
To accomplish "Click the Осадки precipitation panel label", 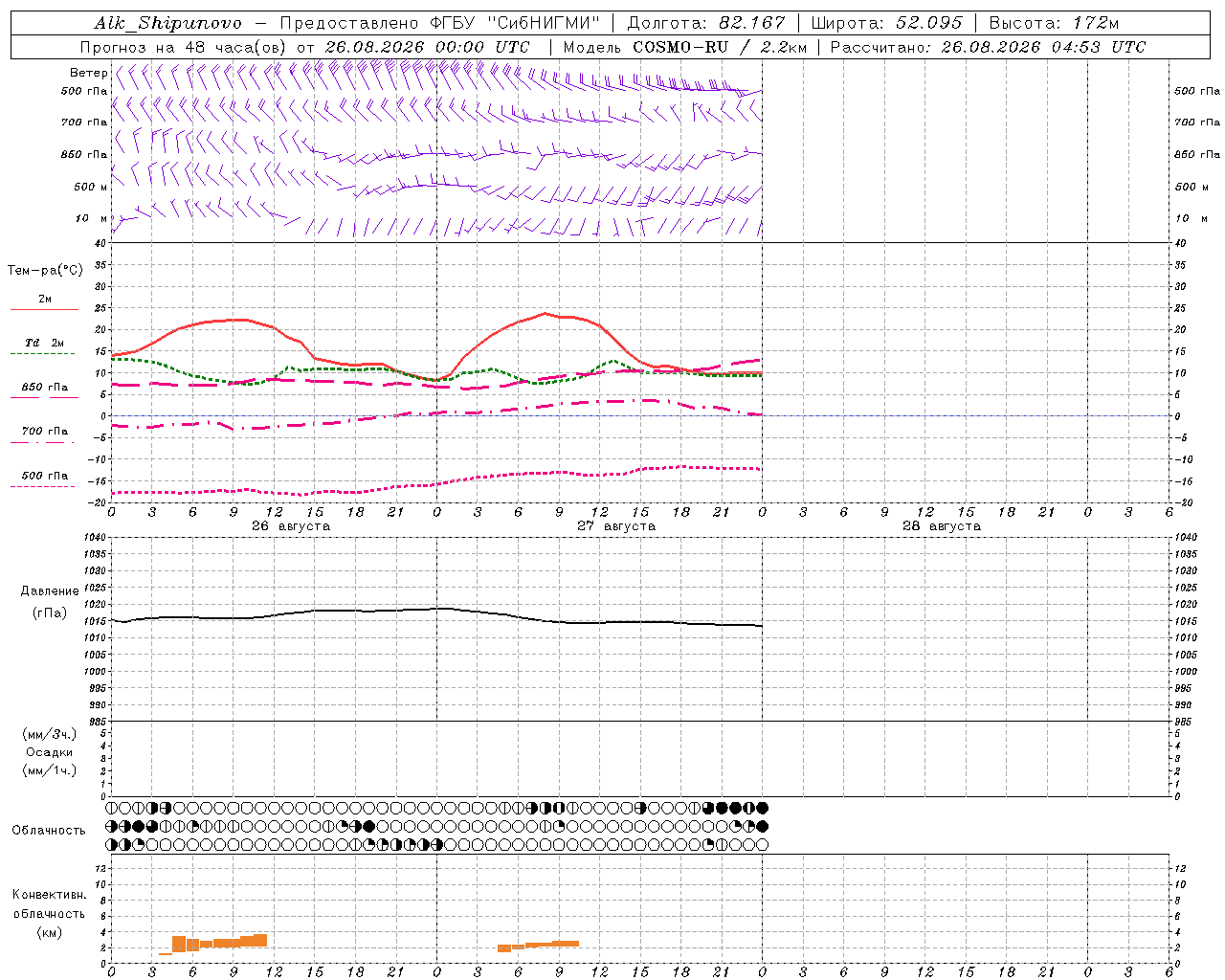I will (50, 752).
